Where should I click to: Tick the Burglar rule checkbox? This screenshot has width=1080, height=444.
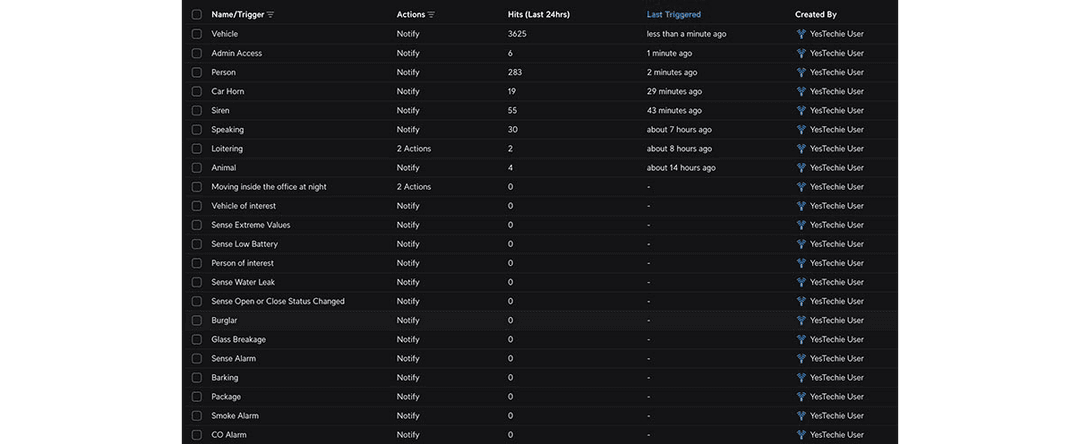pos(197,320)
